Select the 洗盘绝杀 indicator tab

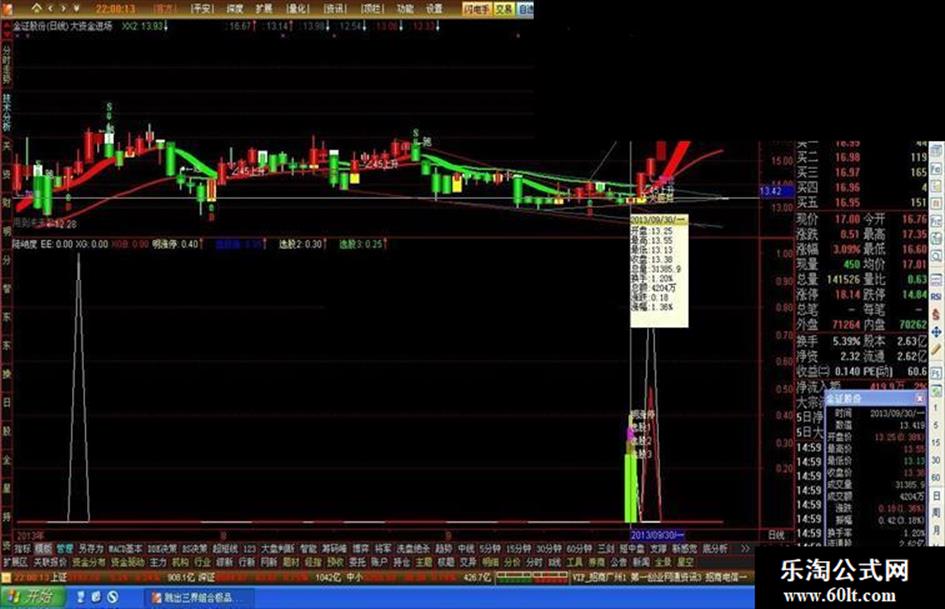click(413, 549)
